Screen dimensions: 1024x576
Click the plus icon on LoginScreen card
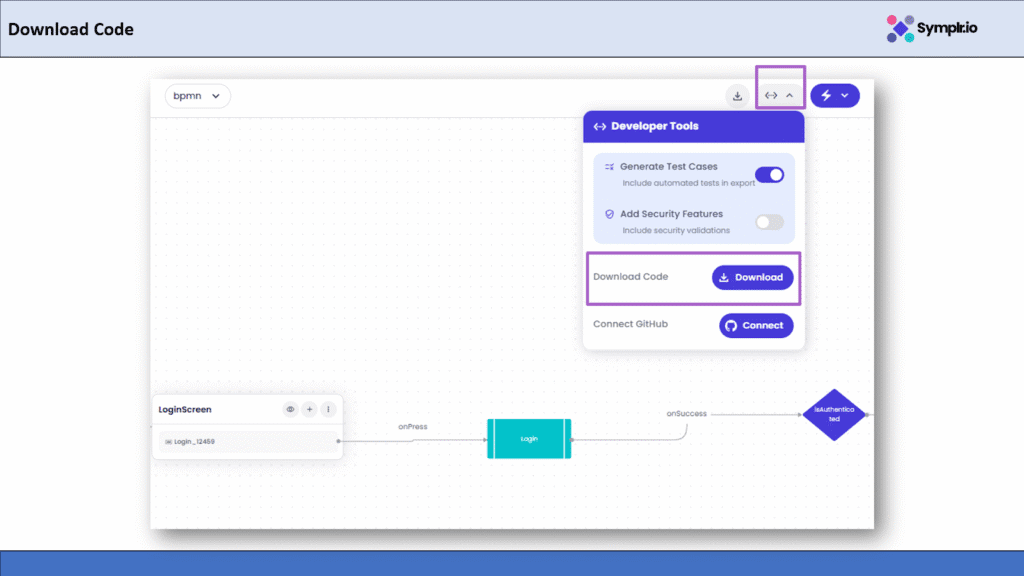[310, 409]
